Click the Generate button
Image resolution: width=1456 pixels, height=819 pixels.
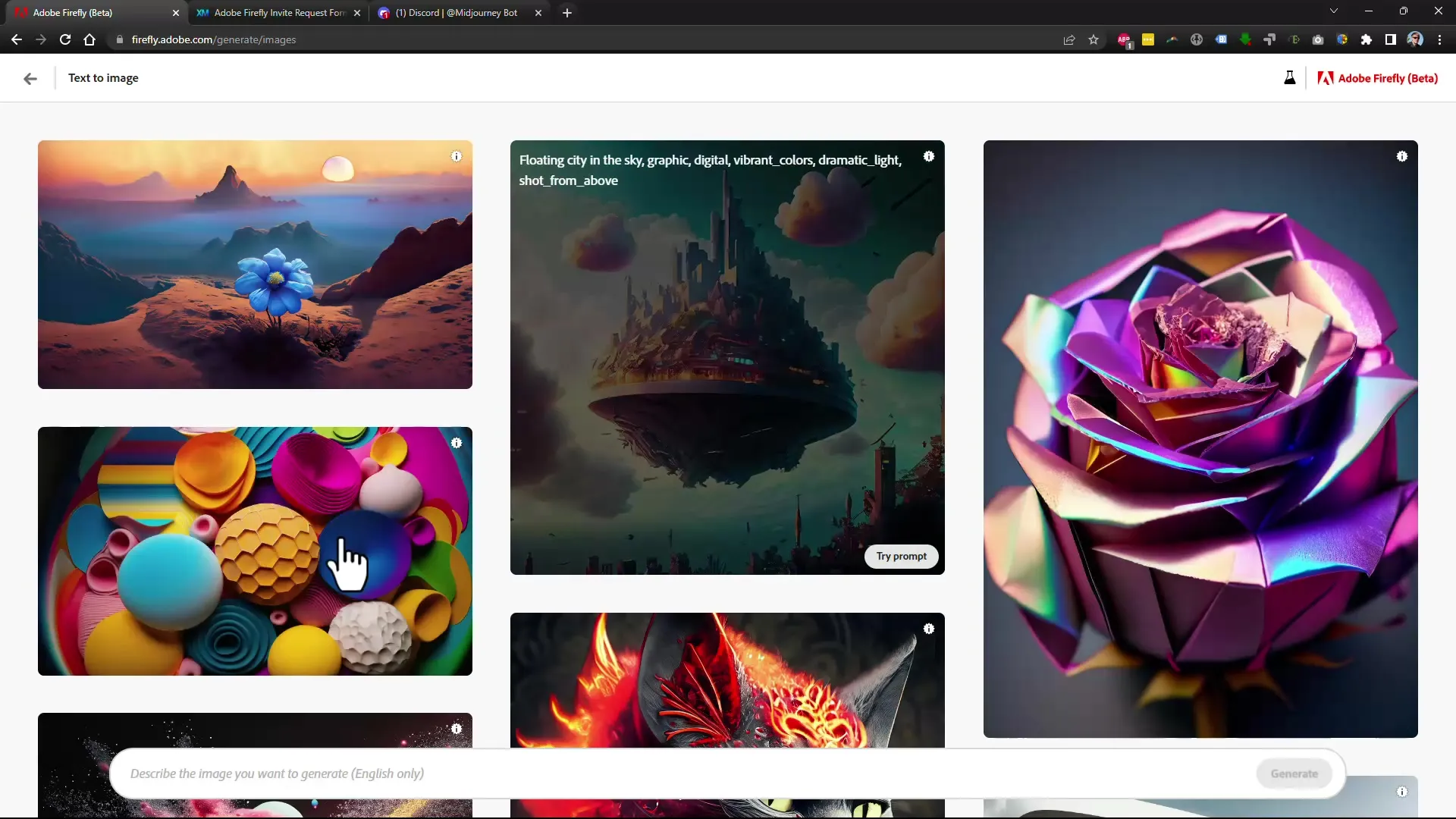[x=1295, y=773]
